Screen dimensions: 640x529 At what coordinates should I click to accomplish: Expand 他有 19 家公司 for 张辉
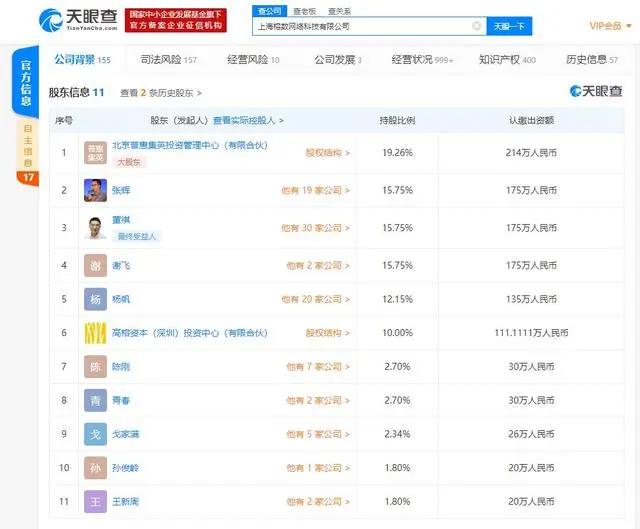[318, 187]
